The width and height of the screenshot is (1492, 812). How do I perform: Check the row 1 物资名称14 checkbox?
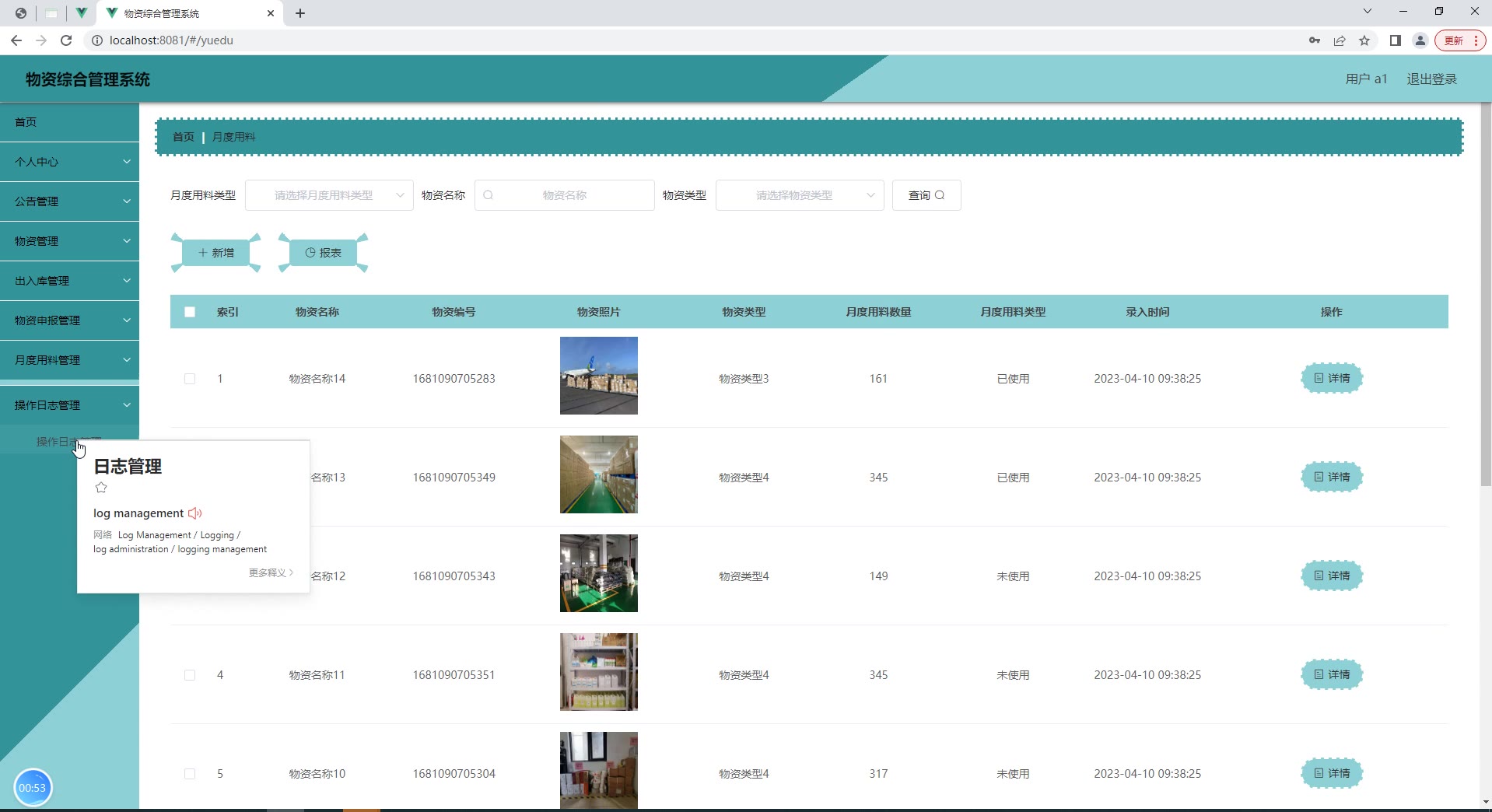(190, 379)
